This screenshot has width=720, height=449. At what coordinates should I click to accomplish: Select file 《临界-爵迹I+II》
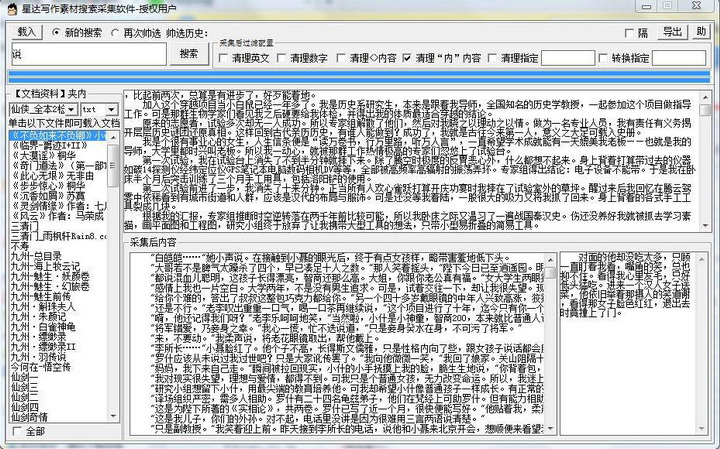tap(58, 146)
